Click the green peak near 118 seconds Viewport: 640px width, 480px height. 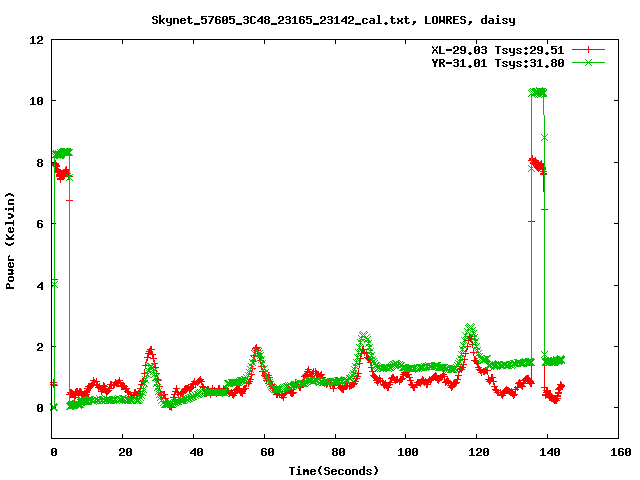click(470, 329)
